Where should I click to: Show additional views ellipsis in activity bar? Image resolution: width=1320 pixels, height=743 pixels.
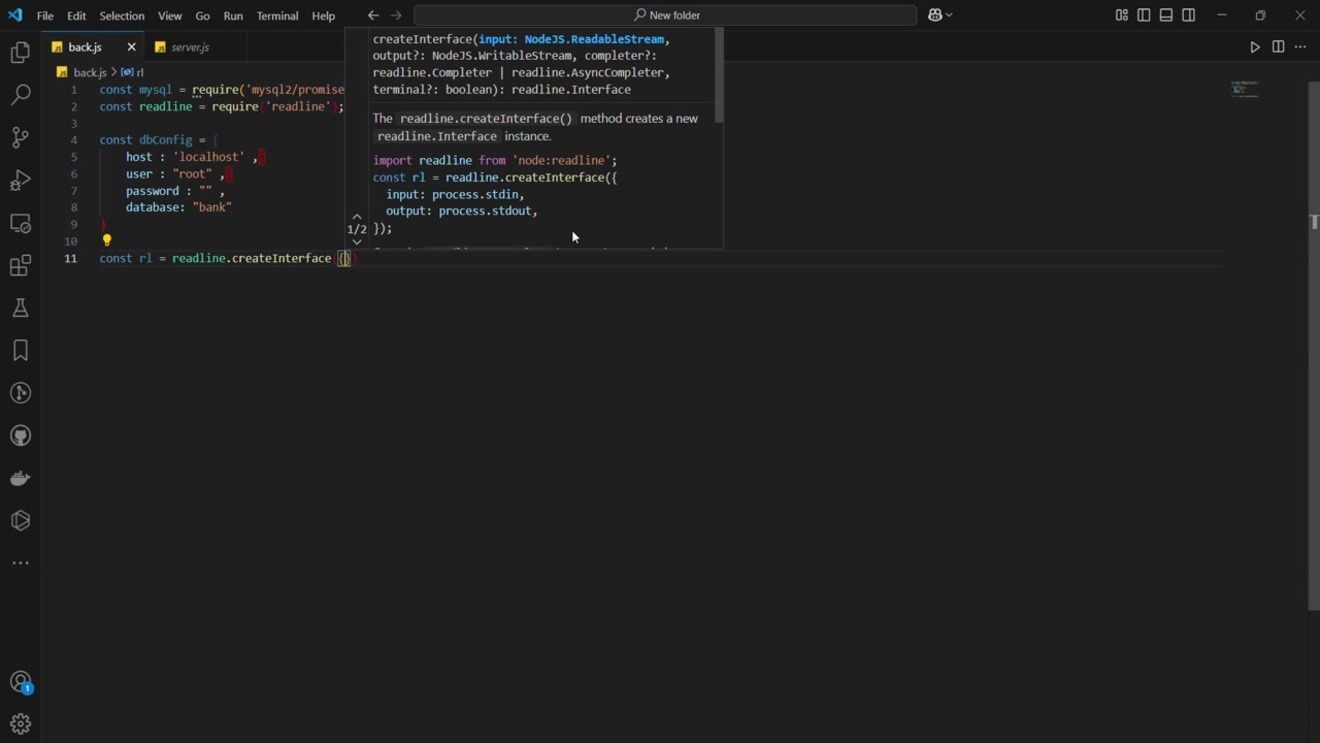pyautogui.click(x=20, y=563)
